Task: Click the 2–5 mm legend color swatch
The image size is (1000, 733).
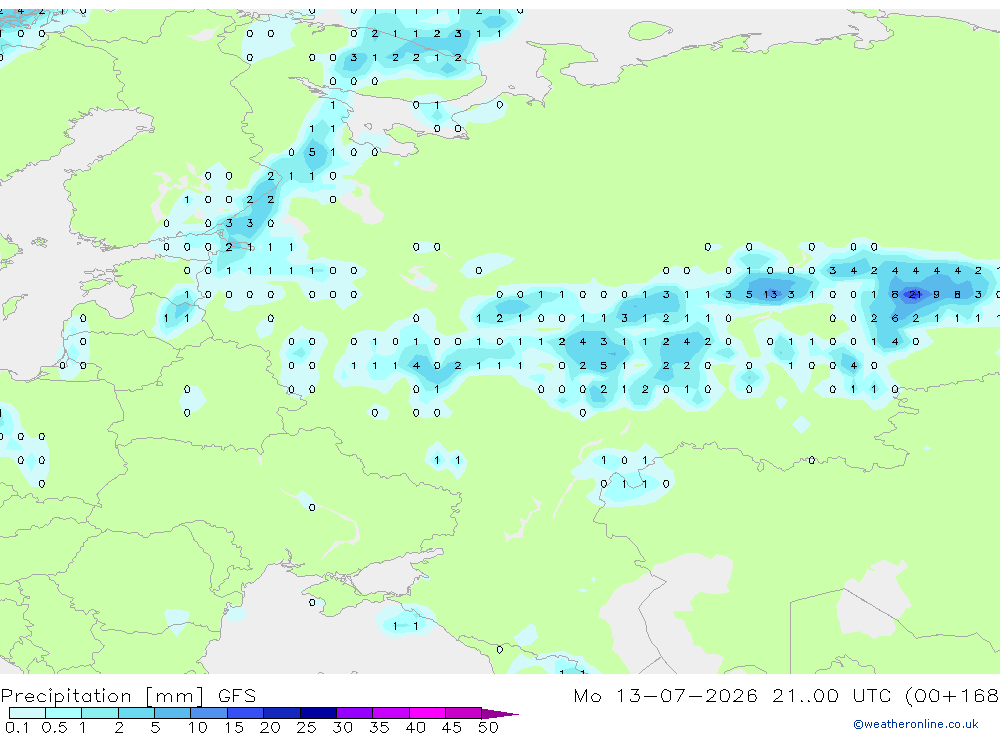Action: 136,713
